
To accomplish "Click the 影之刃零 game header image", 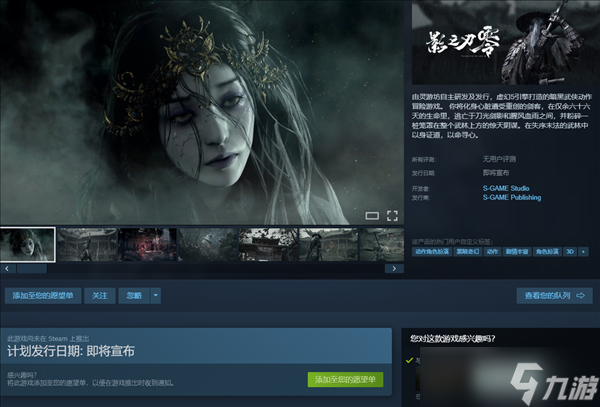I will coord(506,42).
